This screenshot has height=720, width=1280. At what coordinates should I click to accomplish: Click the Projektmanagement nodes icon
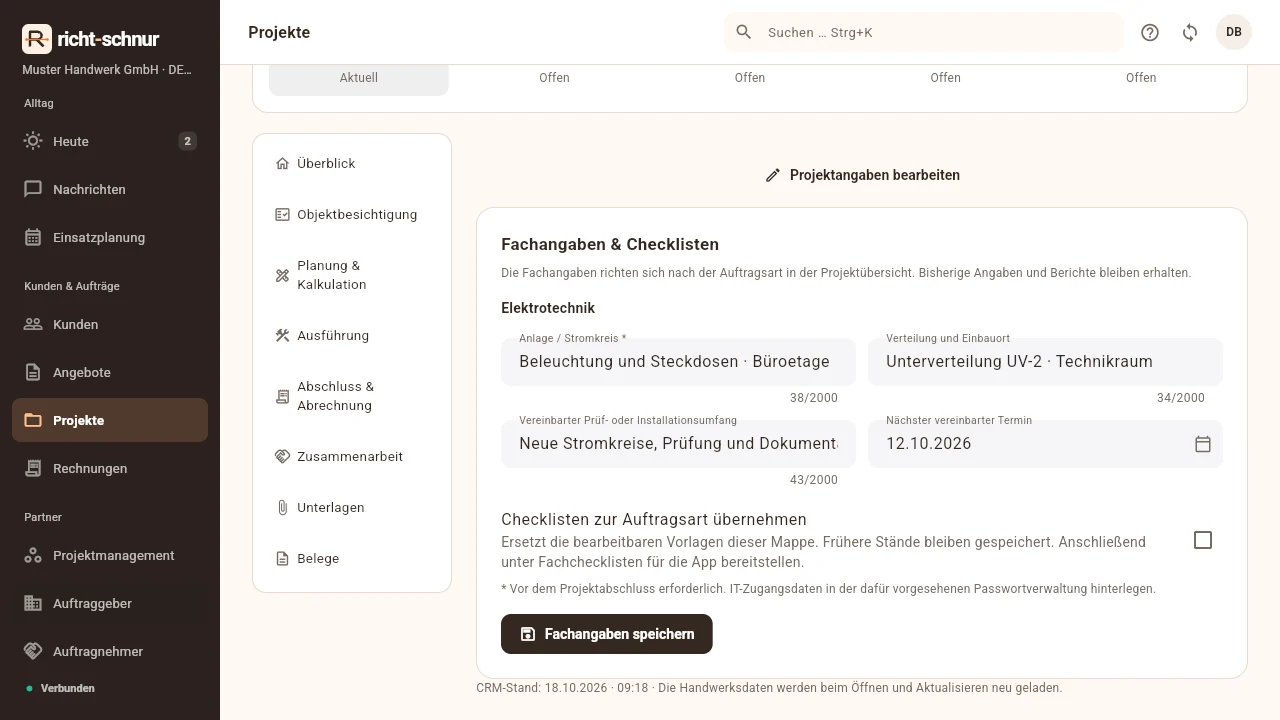pos(33,555)
